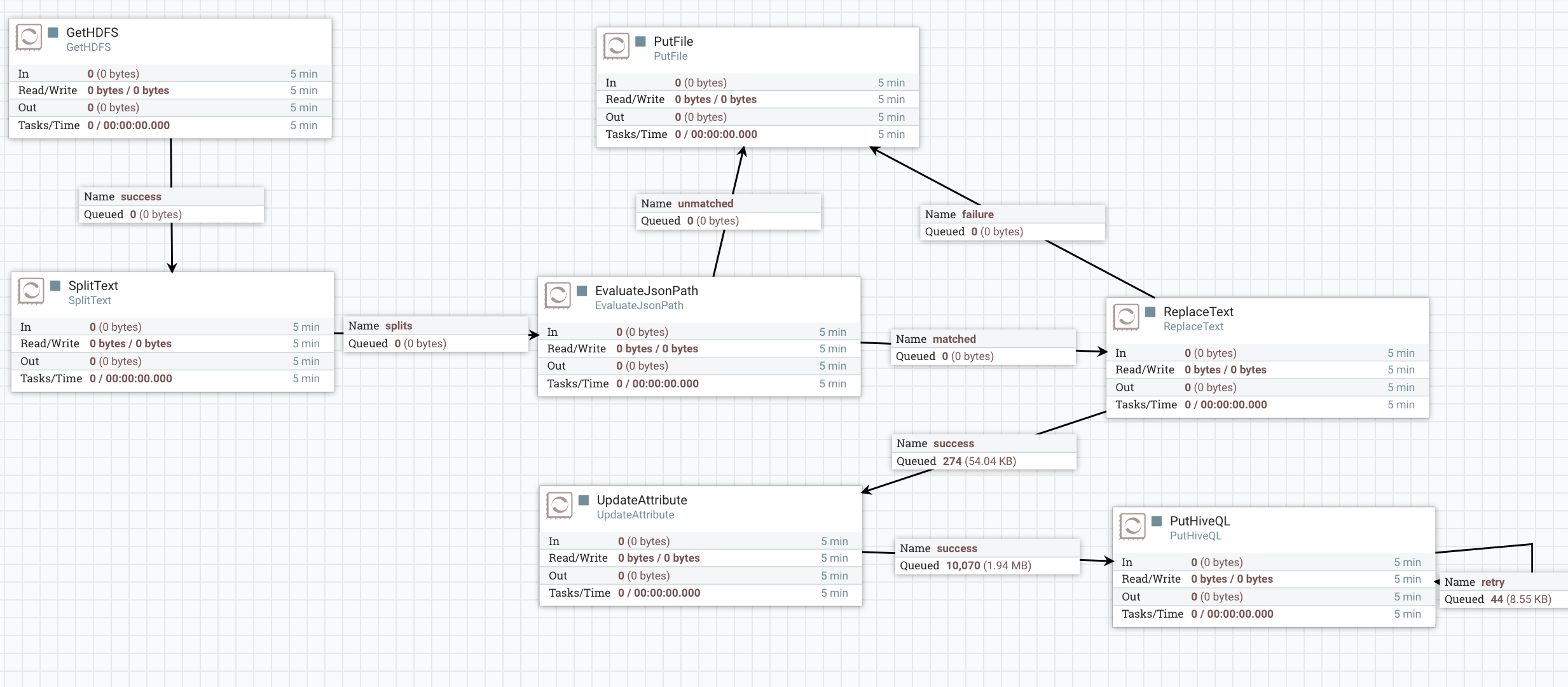Viewport: 1568px width, 687px height.
Task: Click the EvaluateJsonPath processor icon
Action: point(558,296)
